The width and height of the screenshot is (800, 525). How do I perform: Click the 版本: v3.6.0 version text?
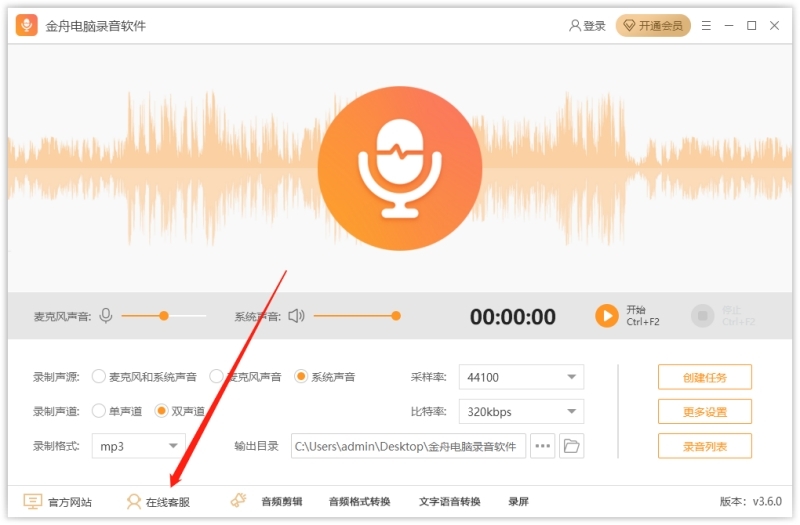click(751, 502)
